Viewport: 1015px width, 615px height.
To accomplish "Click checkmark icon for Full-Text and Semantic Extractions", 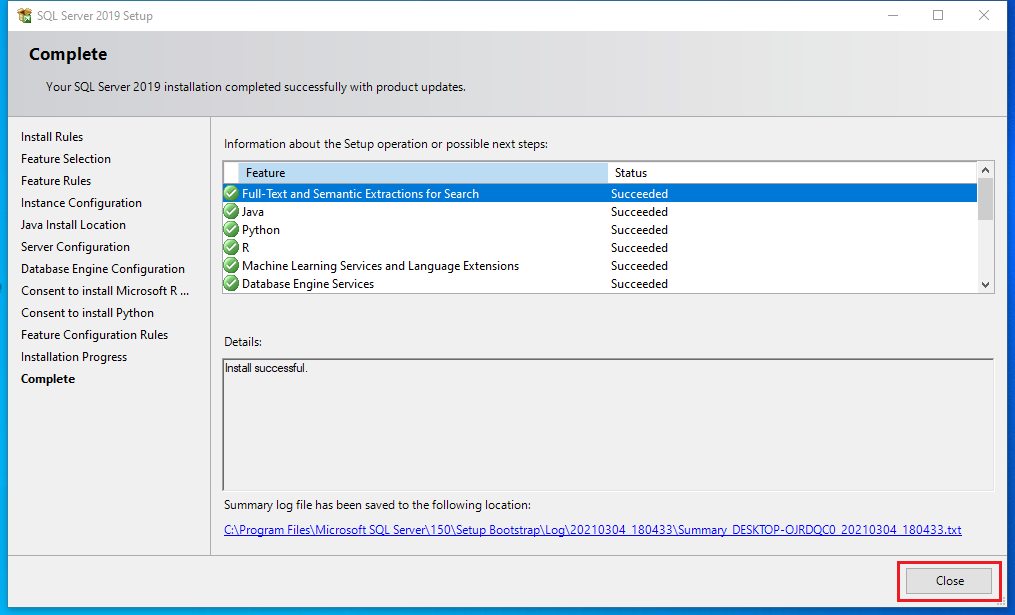I will point(231,194).
